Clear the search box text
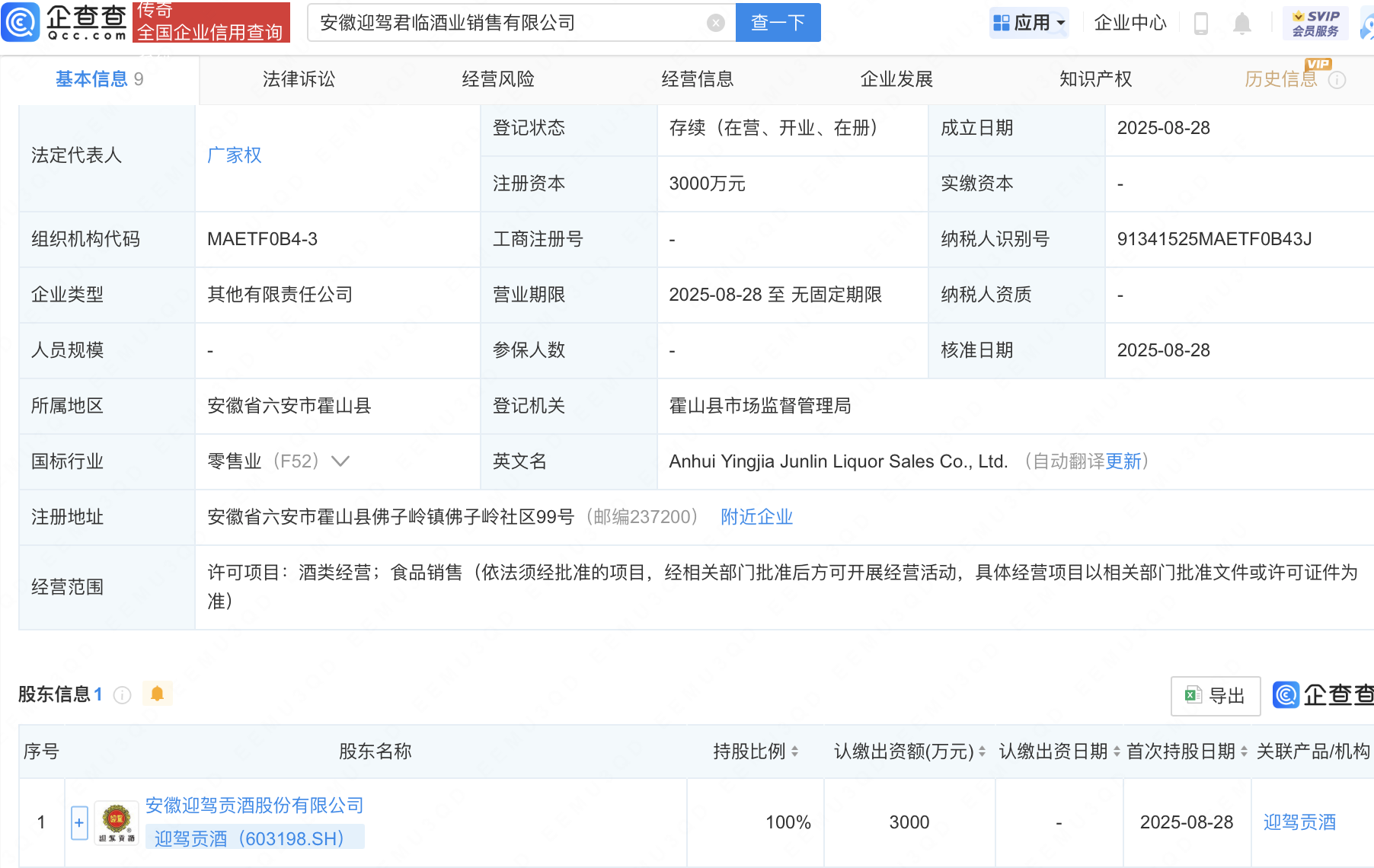This screenshot has height=868, width=1374. (x=715, y=23)
